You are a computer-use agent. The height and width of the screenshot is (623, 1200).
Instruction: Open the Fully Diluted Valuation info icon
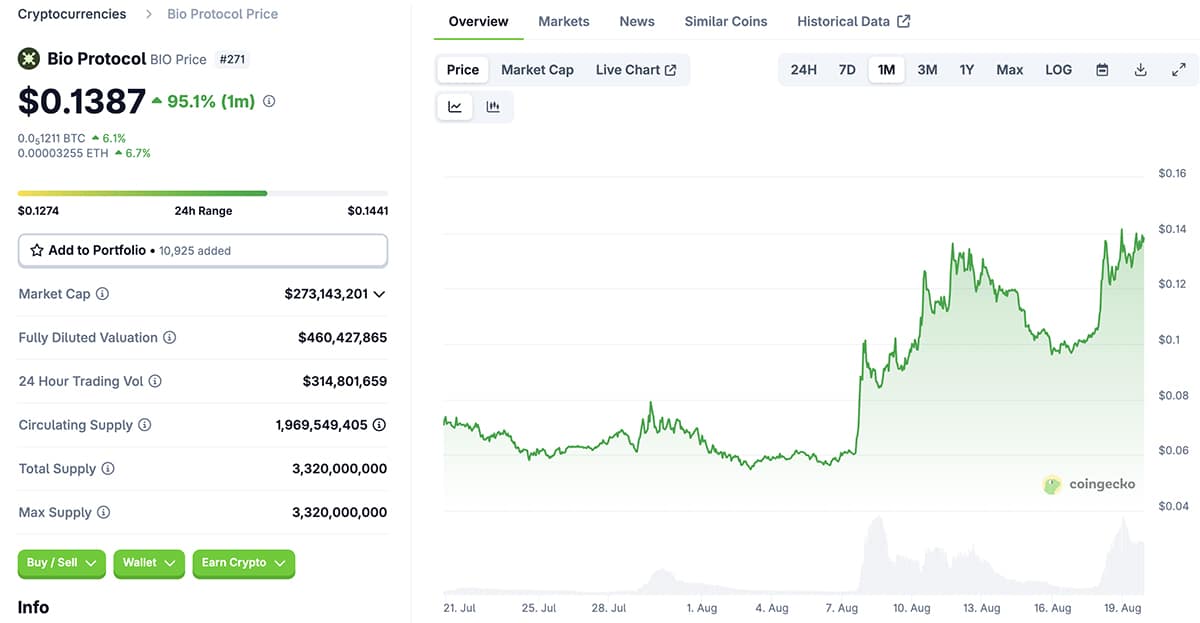[x=169, y=338]
